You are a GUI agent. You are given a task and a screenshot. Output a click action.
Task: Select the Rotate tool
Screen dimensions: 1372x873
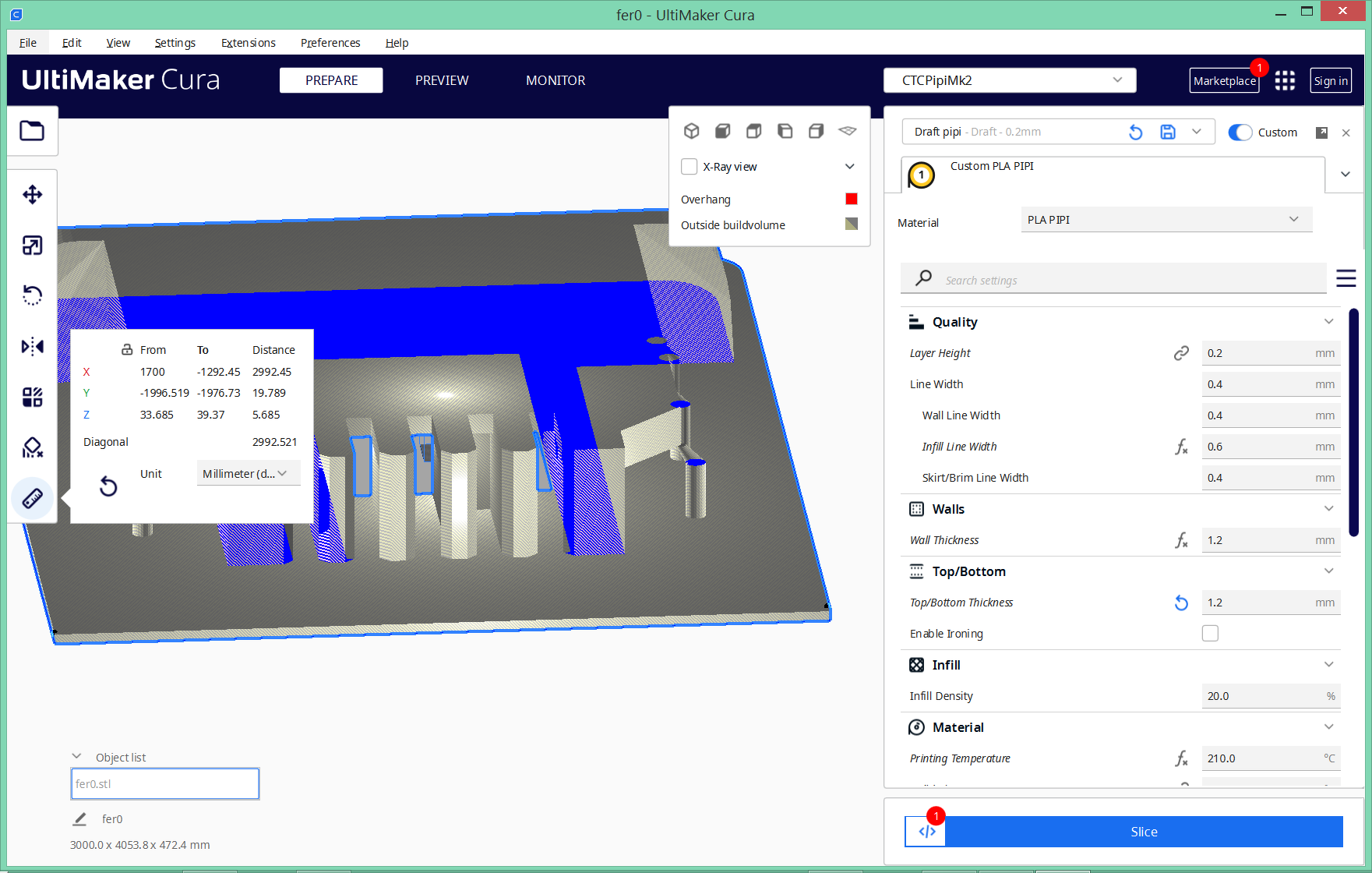(32, 295)
